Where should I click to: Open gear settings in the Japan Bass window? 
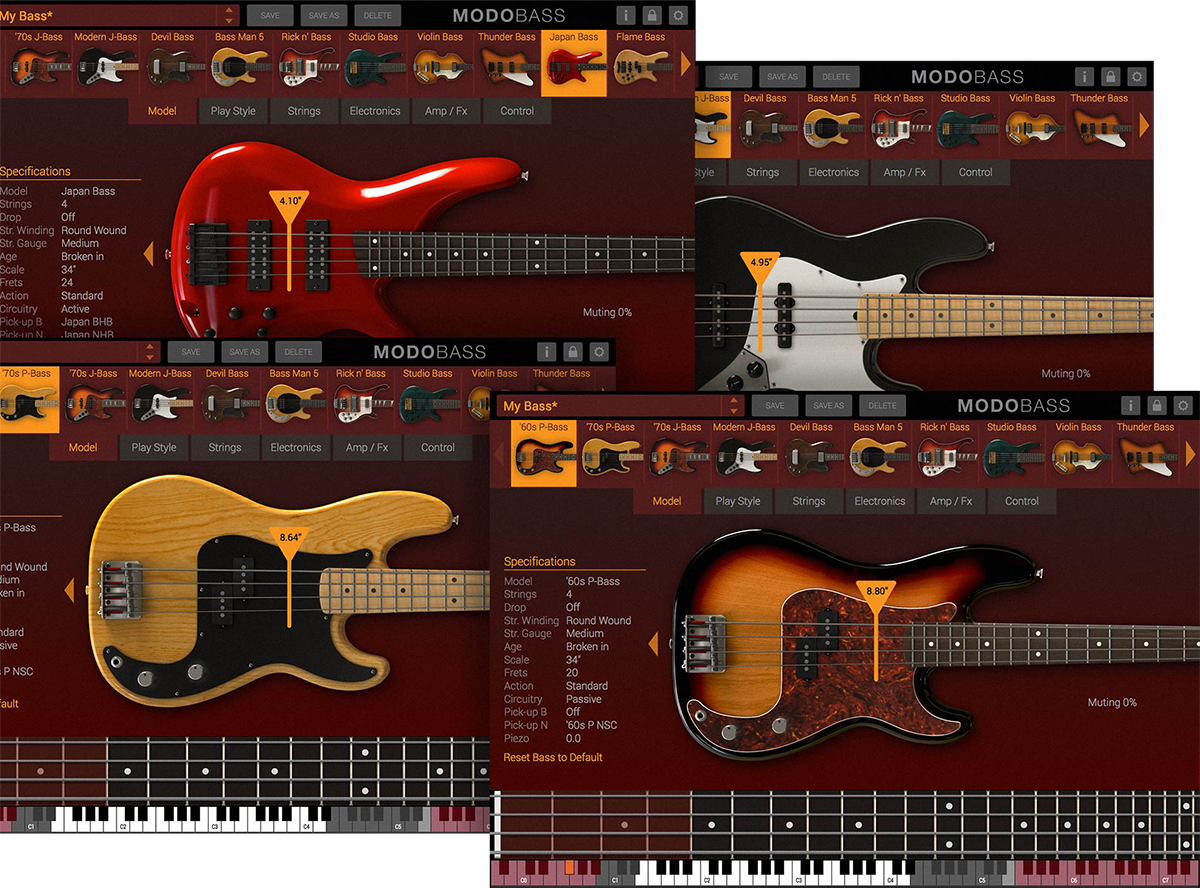click(678, 15)
